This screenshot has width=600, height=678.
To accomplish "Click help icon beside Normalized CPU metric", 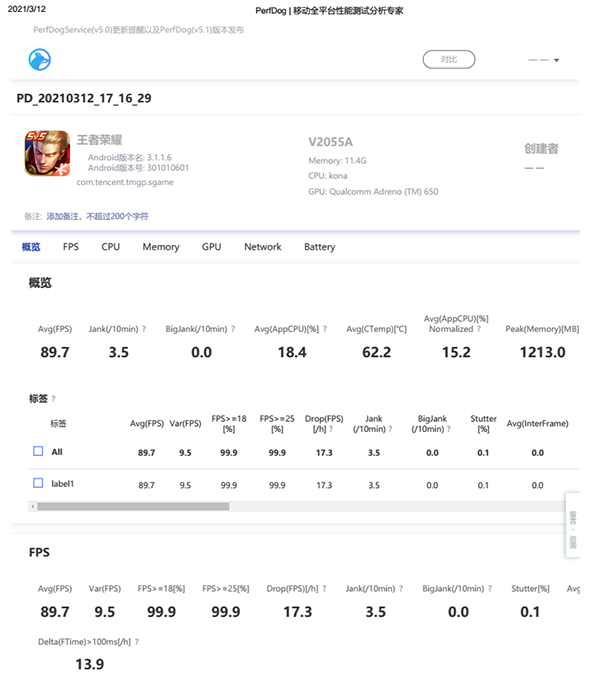I will 480,329.
